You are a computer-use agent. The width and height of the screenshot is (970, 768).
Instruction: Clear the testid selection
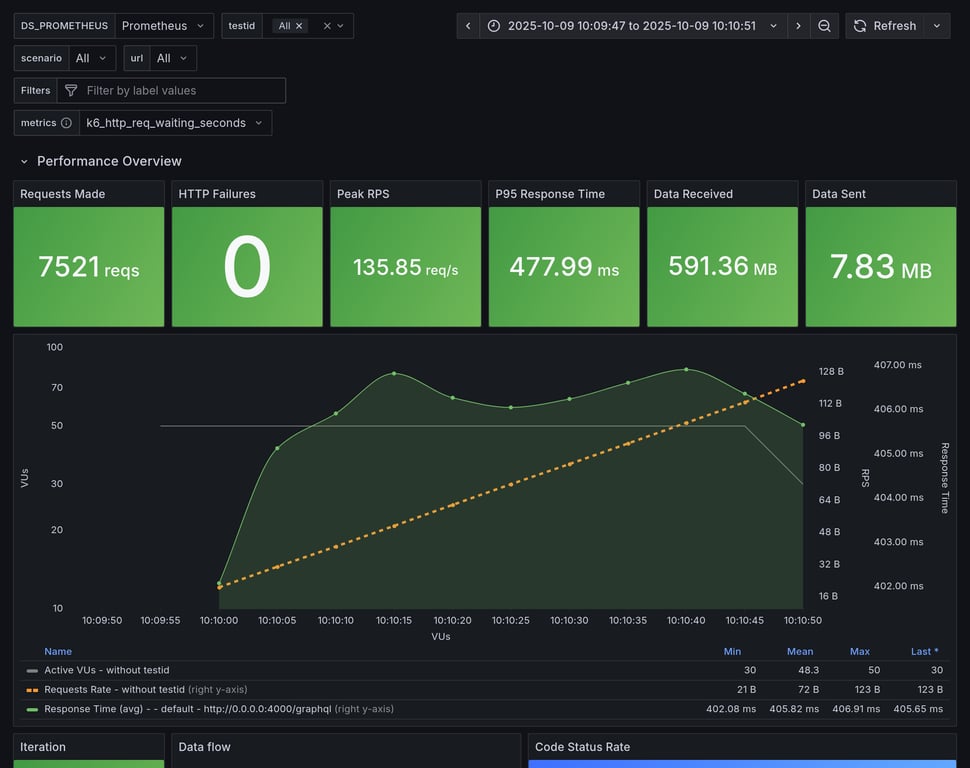point(325,26)
